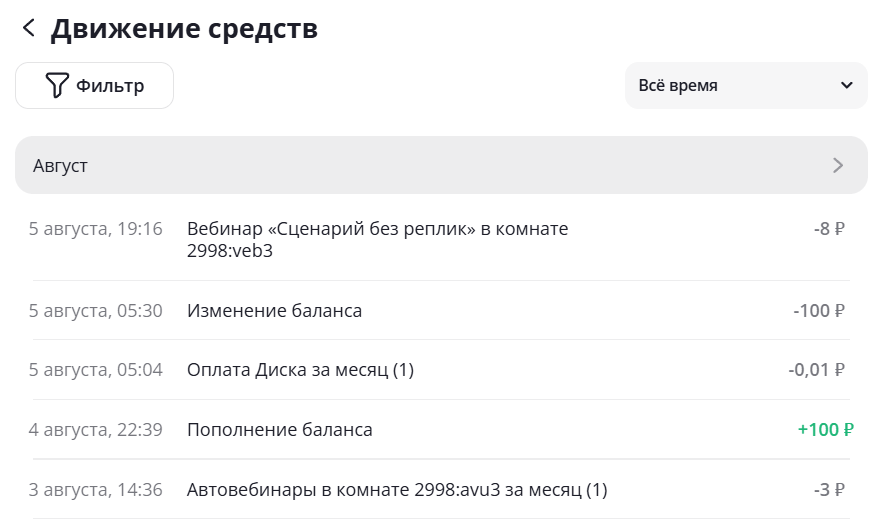
Task: Click the right chevron on the Август row
Action: click(838, 166)
